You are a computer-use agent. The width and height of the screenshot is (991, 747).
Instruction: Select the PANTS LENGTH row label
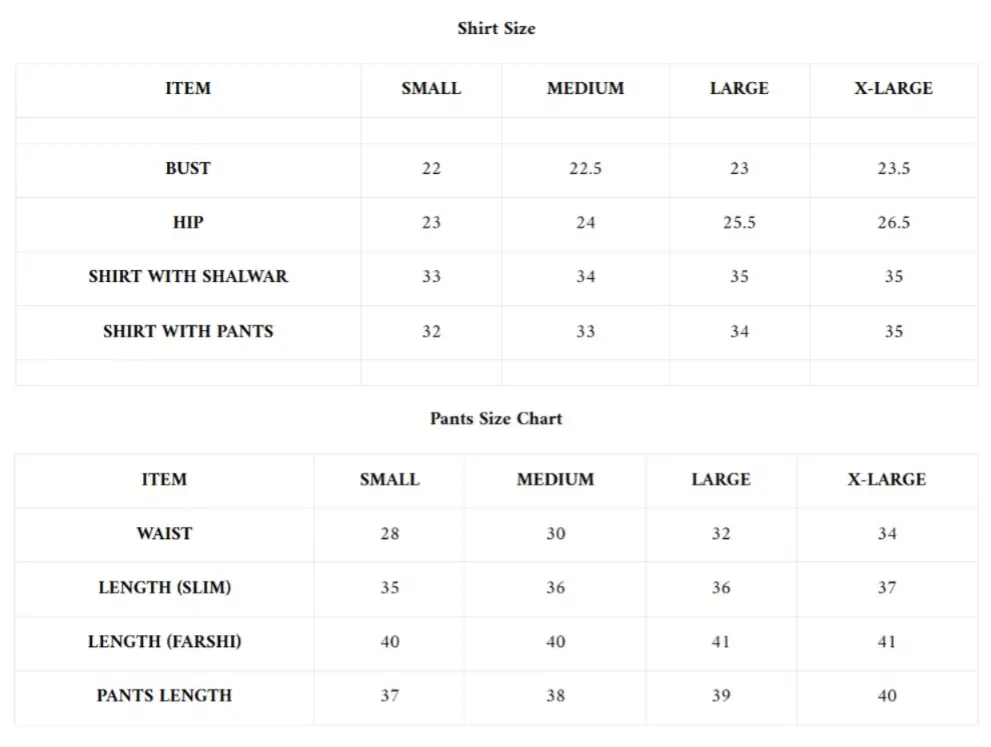point(164,696)
